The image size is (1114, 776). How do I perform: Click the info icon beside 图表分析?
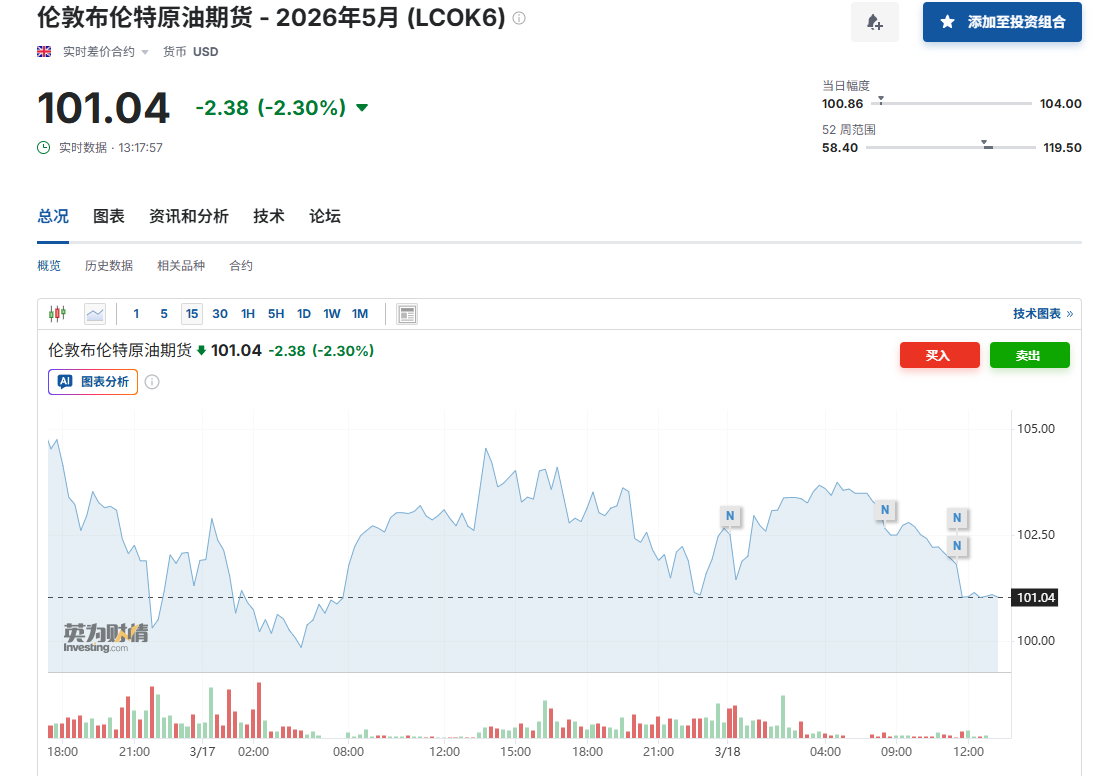[x=151, y=381]
